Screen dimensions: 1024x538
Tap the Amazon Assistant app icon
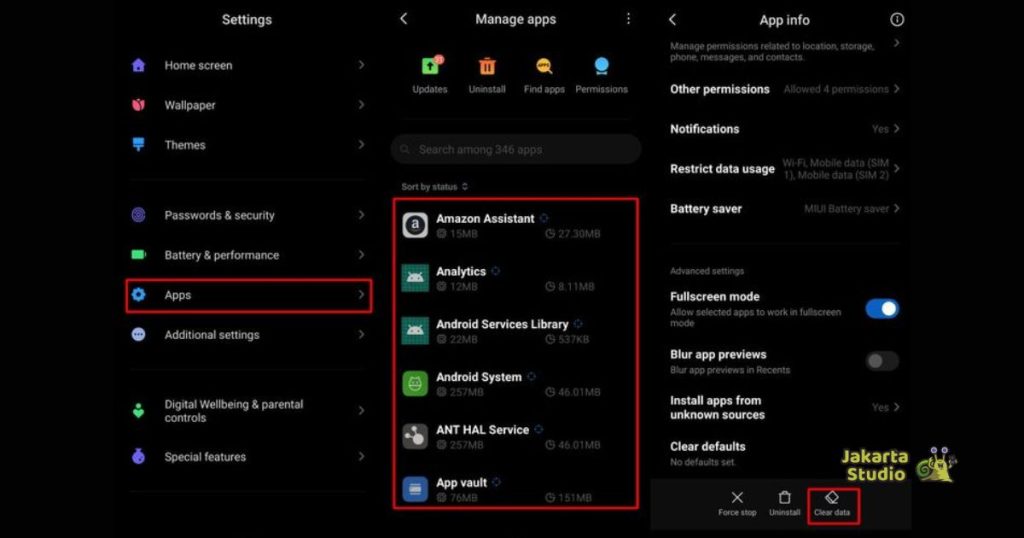pyautogui.click(x=415, y=225)
